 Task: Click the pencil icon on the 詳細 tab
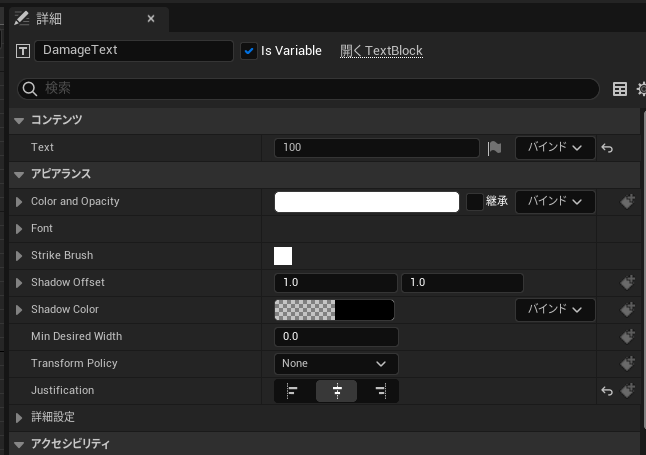[x=21, y=19]
